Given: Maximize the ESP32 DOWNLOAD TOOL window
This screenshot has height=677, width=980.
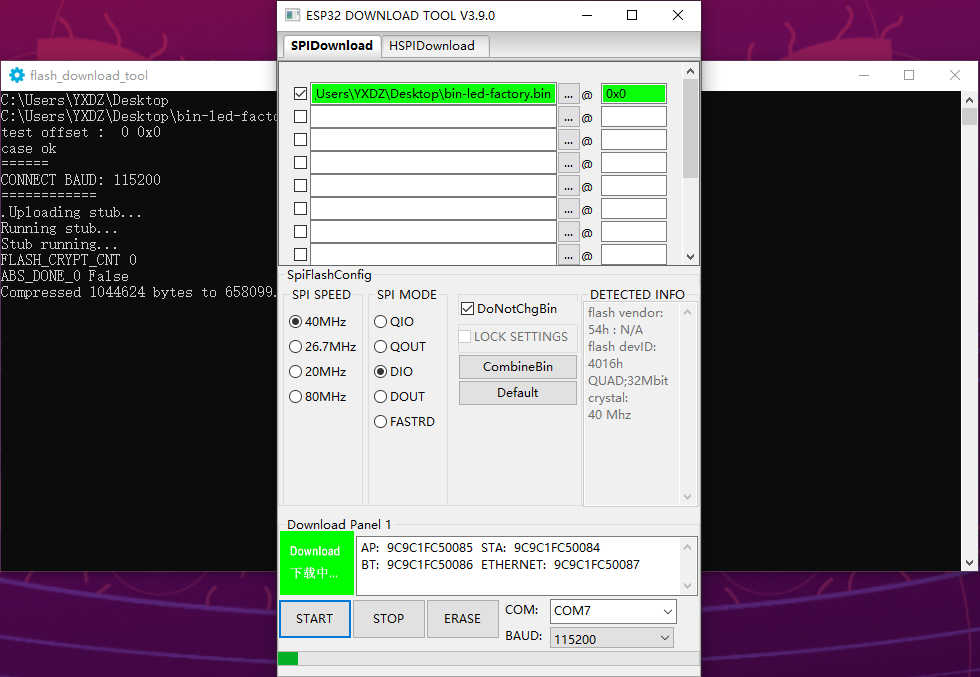Looking at the screenshot, I should tap(632, 15).
